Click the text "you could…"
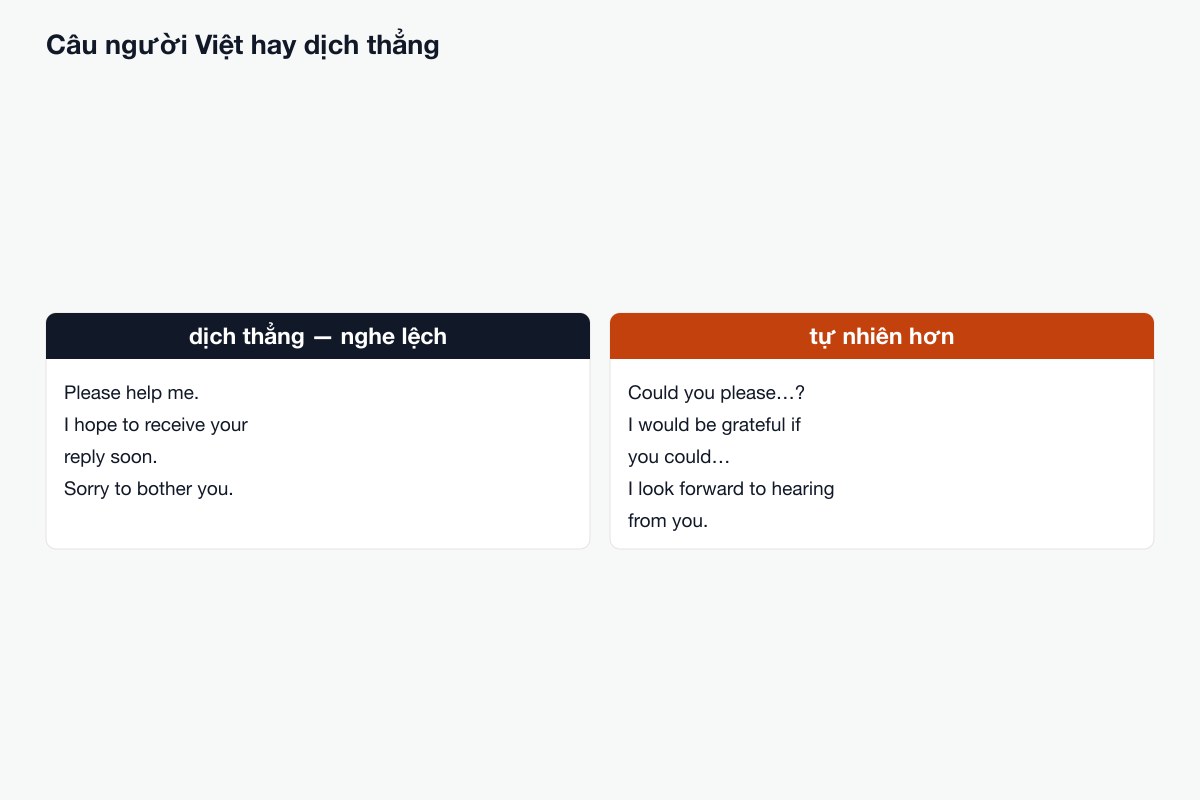1200x800 pixels. click(679, 457)
